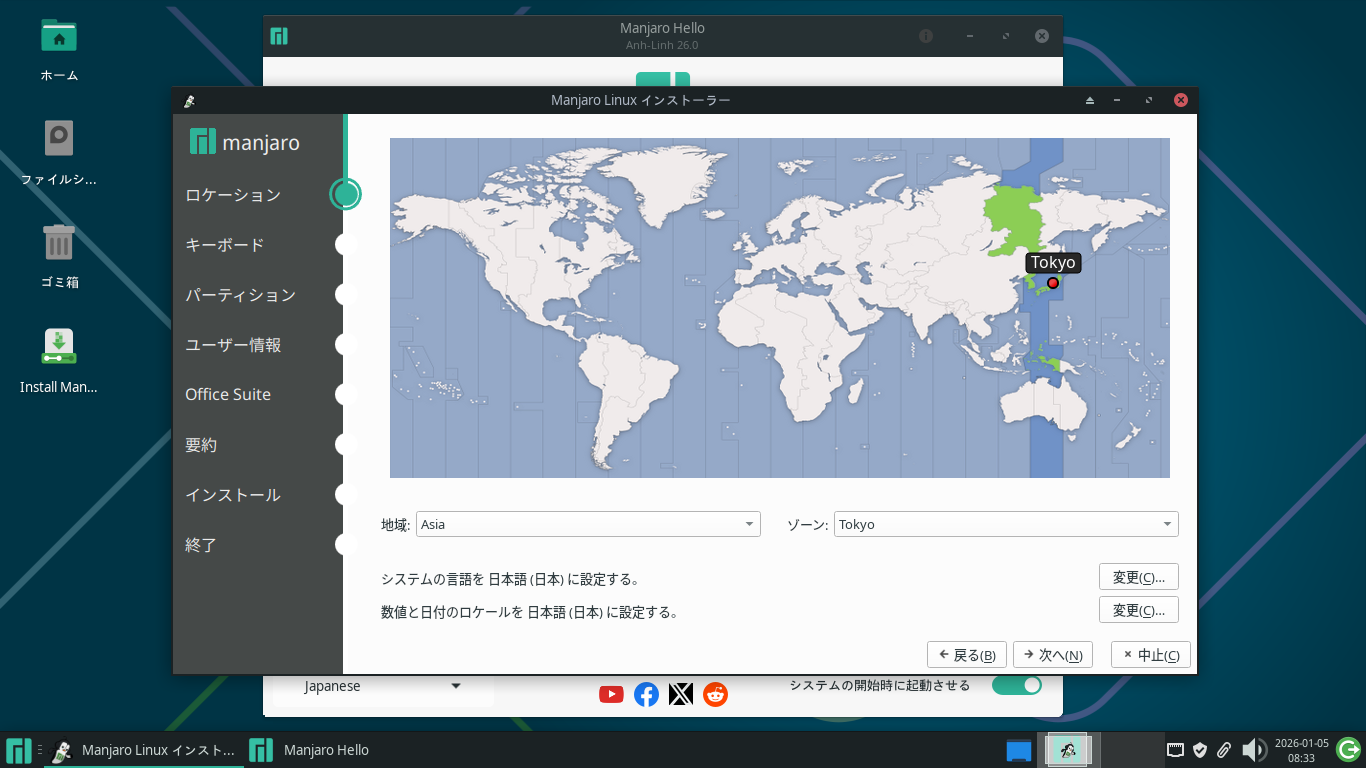The width and height of the screenshot is (1366, 768).
Task: Open Facebook link in Manjaro Hello
Action: coord(647,694)
